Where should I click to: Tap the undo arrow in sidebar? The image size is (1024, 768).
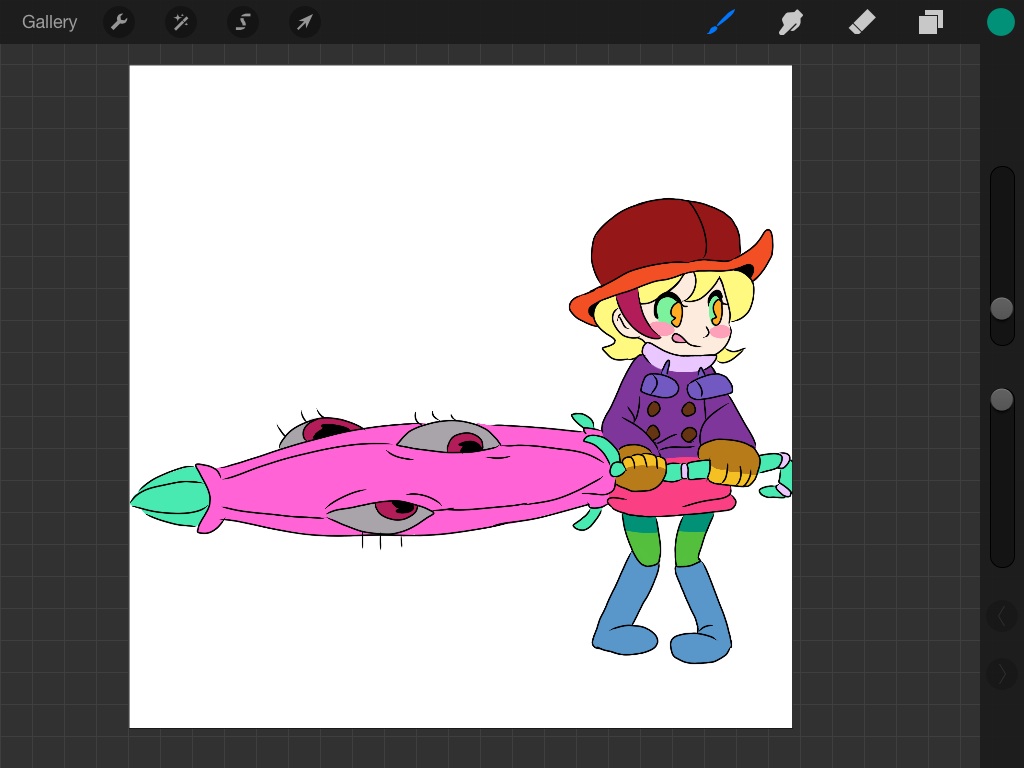[1001, 616]
